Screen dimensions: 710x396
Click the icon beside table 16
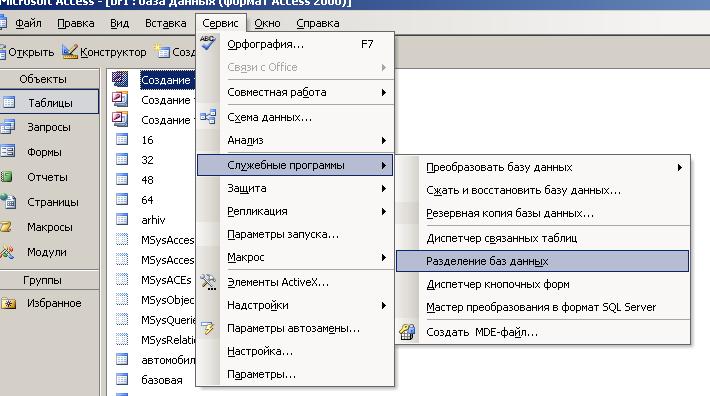pyautogui.click(x=122, y=139)
